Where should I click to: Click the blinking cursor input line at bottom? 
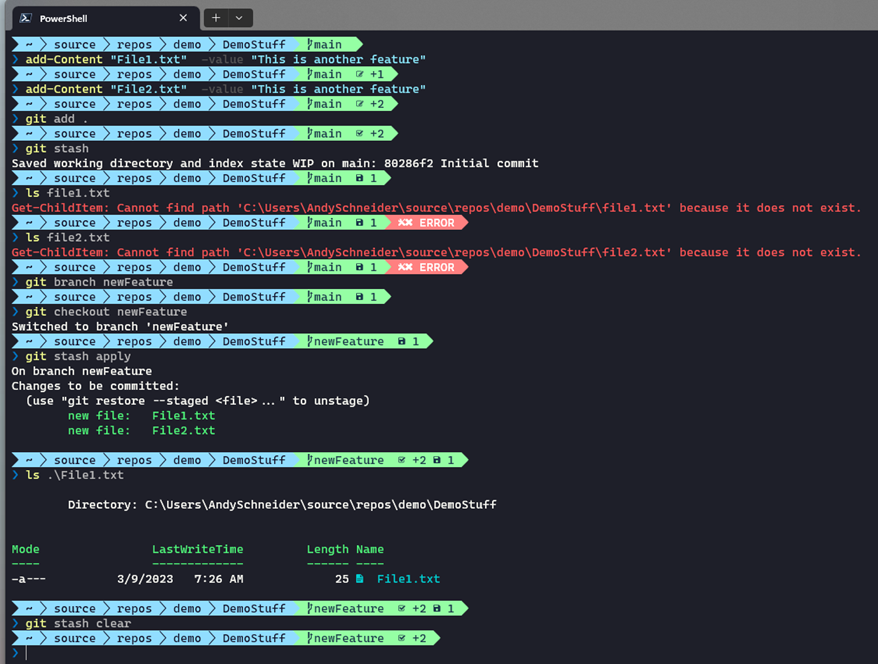(x=26, y=653)
